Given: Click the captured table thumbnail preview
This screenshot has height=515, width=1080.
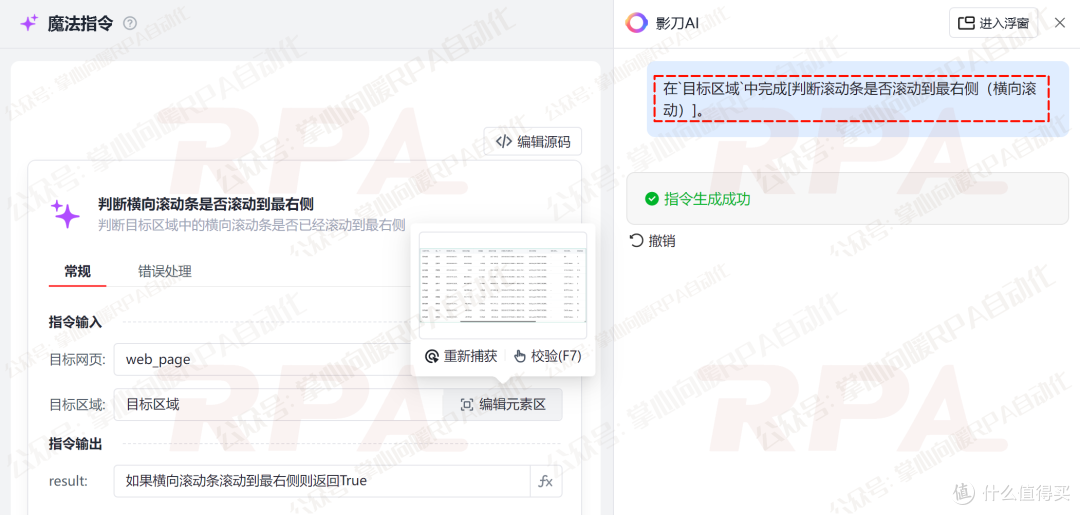Looking at the screenshot, I should [x=503, y=285].
